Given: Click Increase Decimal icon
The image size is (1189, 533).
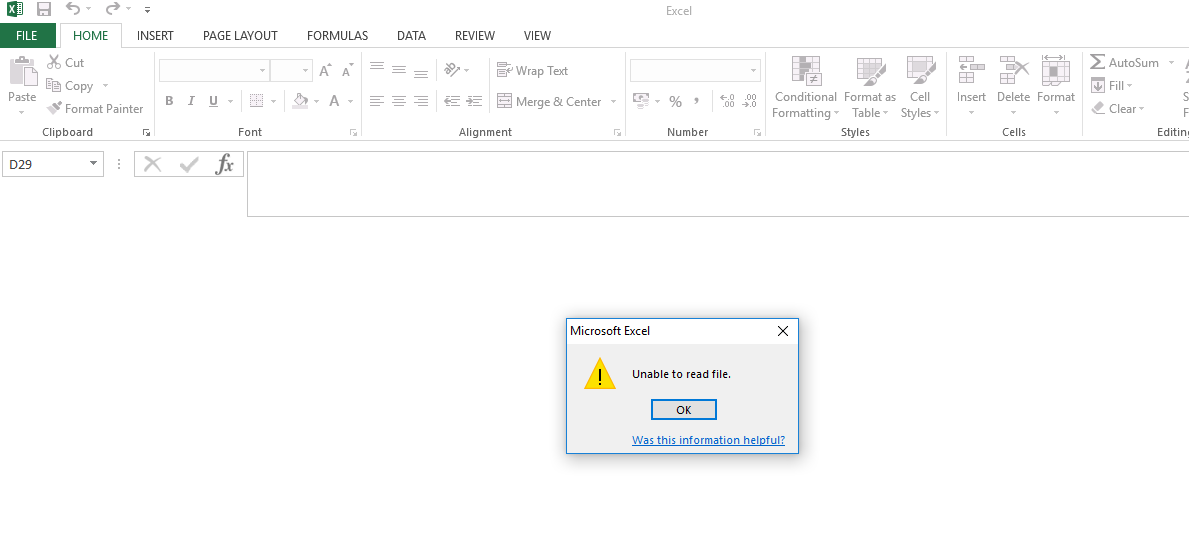Looking at the screenshot, I should 727,101.
